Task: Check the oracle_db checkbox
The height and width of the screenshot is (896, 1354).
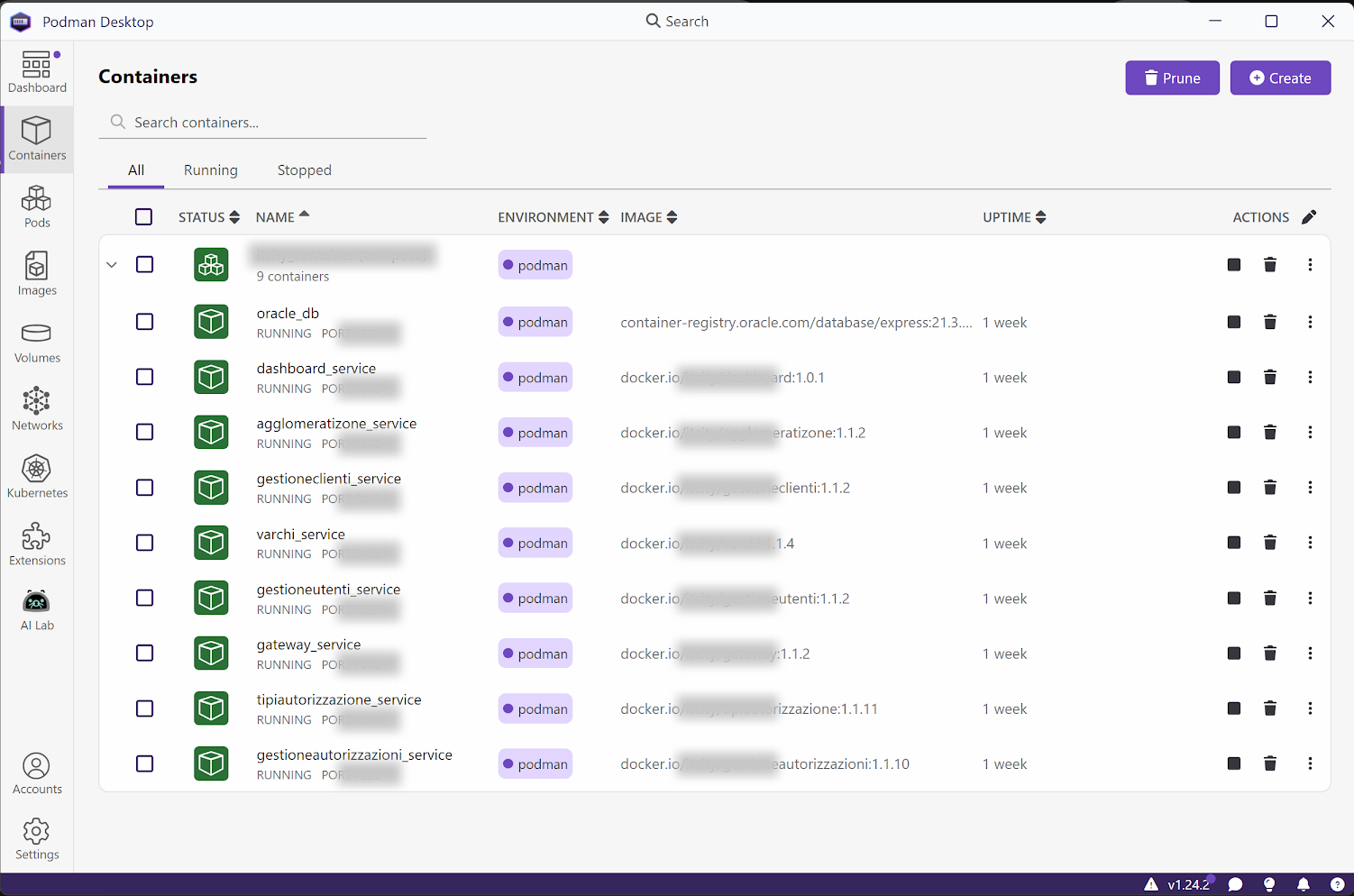Action: pos(144,322)
